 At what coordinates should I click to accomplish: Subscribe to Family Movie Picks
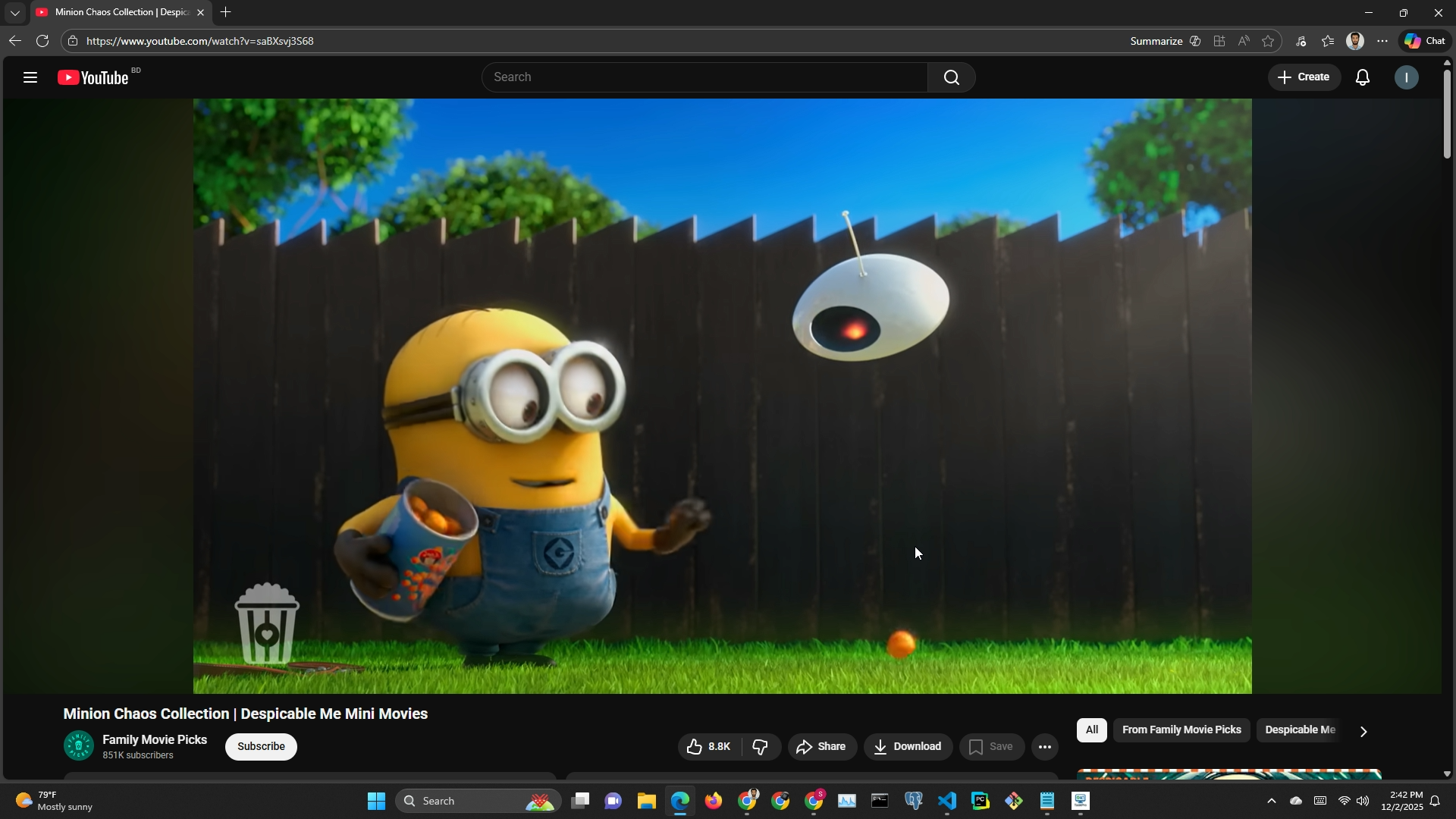click(261, 747)
